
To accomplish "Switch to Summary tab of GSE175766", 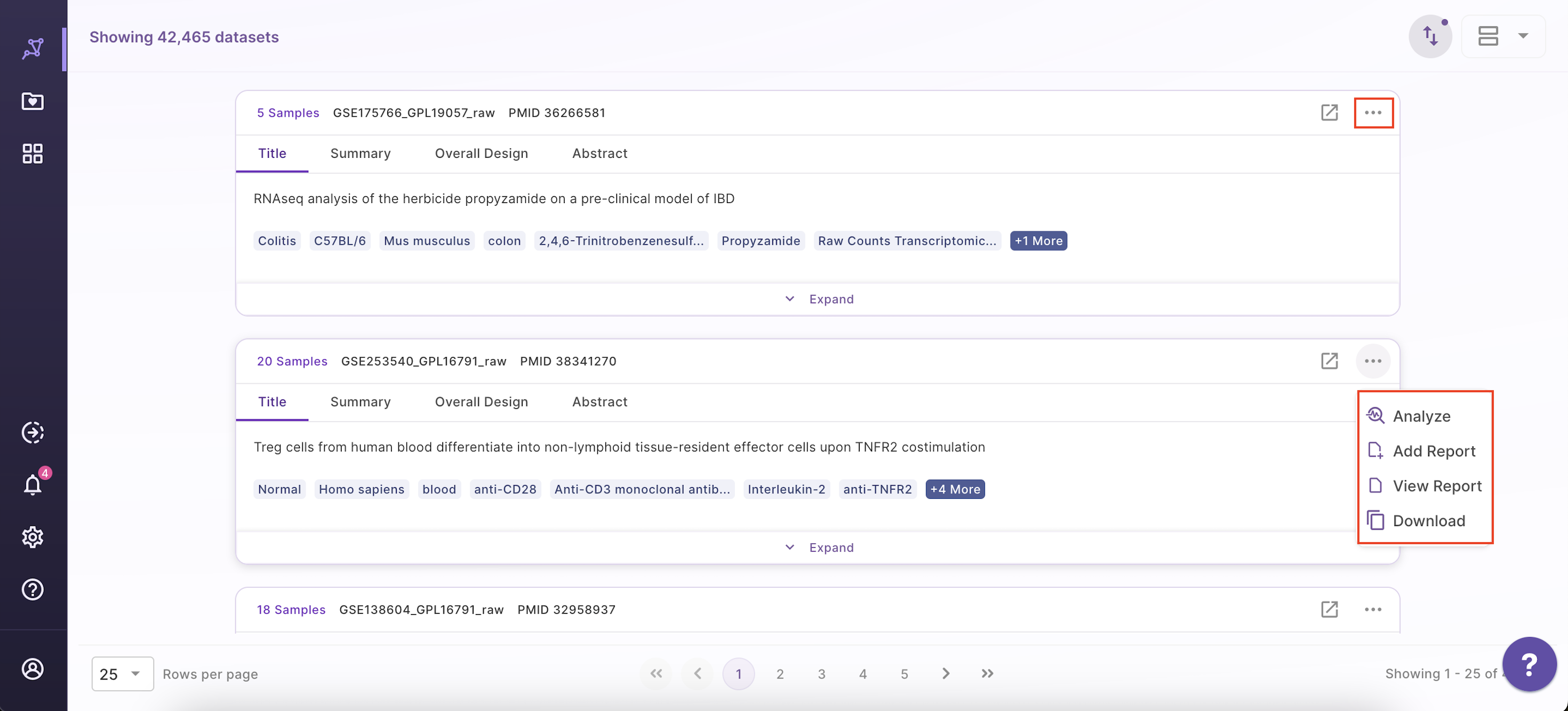I will (361, 153).
